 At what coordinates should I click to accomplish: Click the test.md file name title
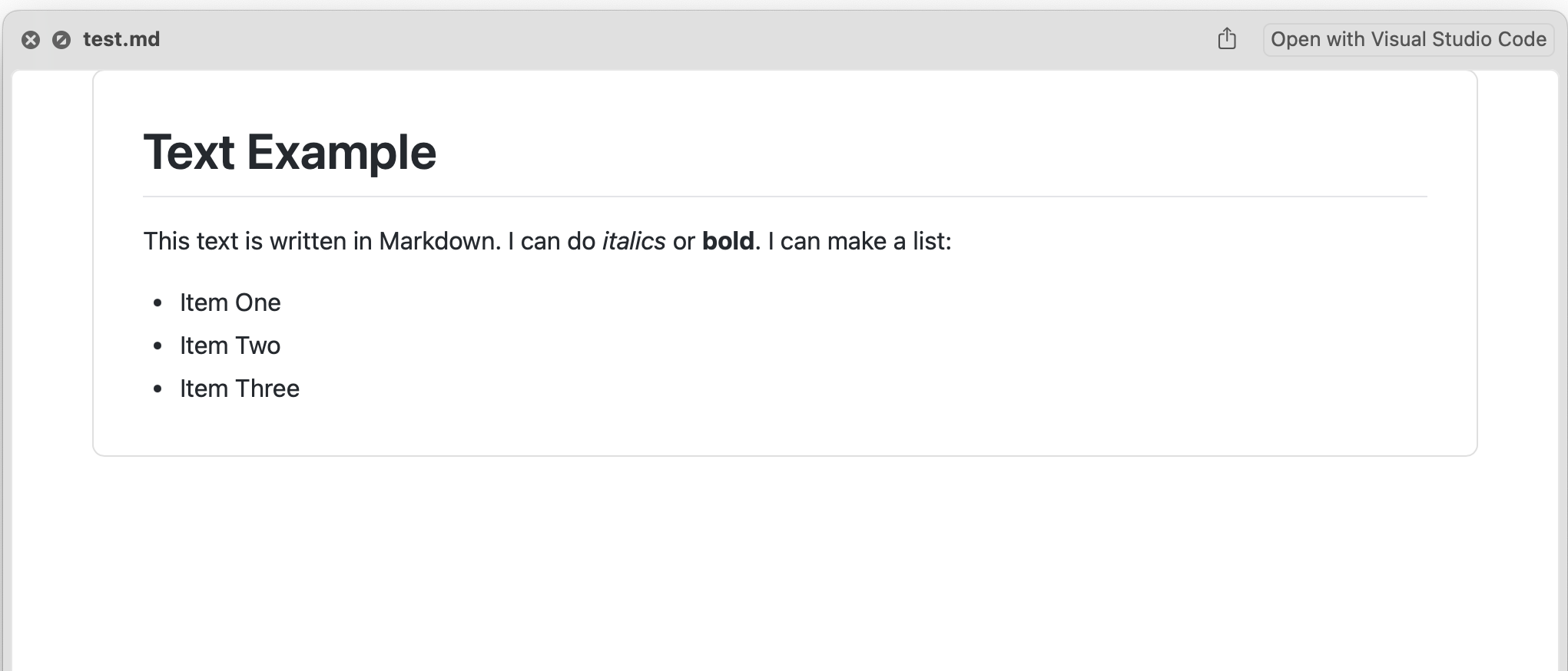(x=121, y=39)
